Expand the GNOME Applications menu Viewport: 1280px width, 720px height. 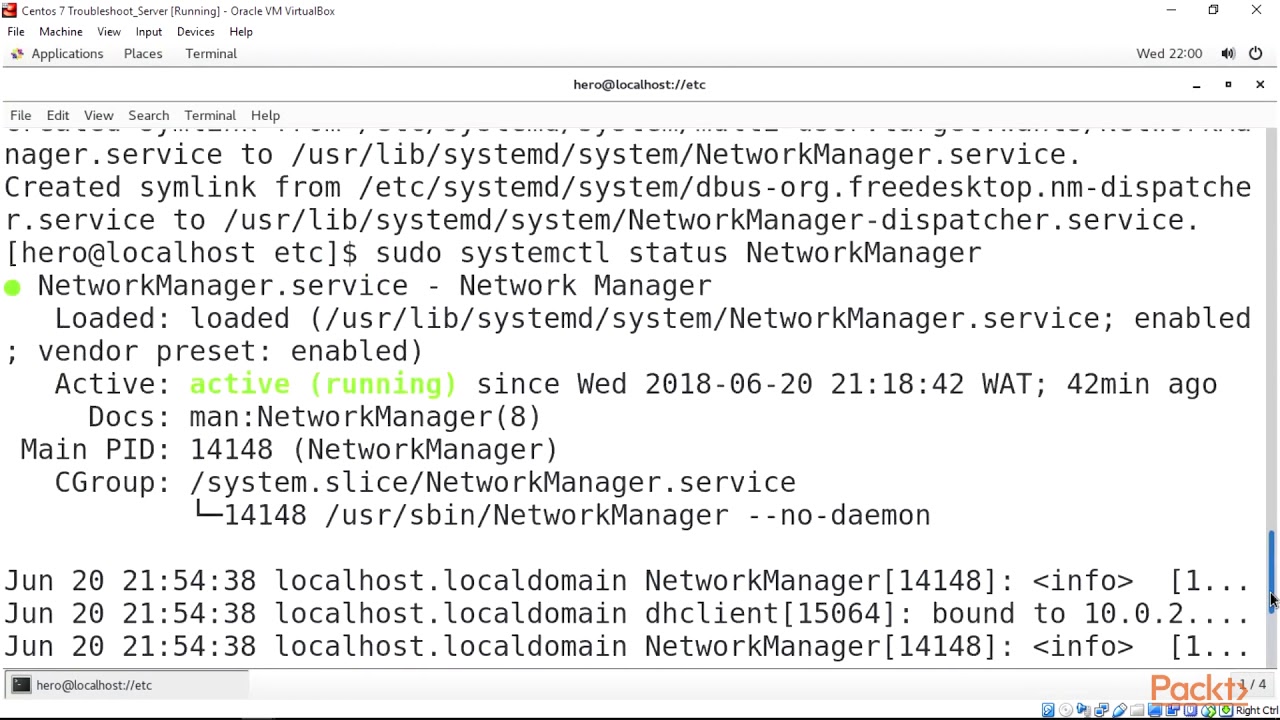click(66, 54)
